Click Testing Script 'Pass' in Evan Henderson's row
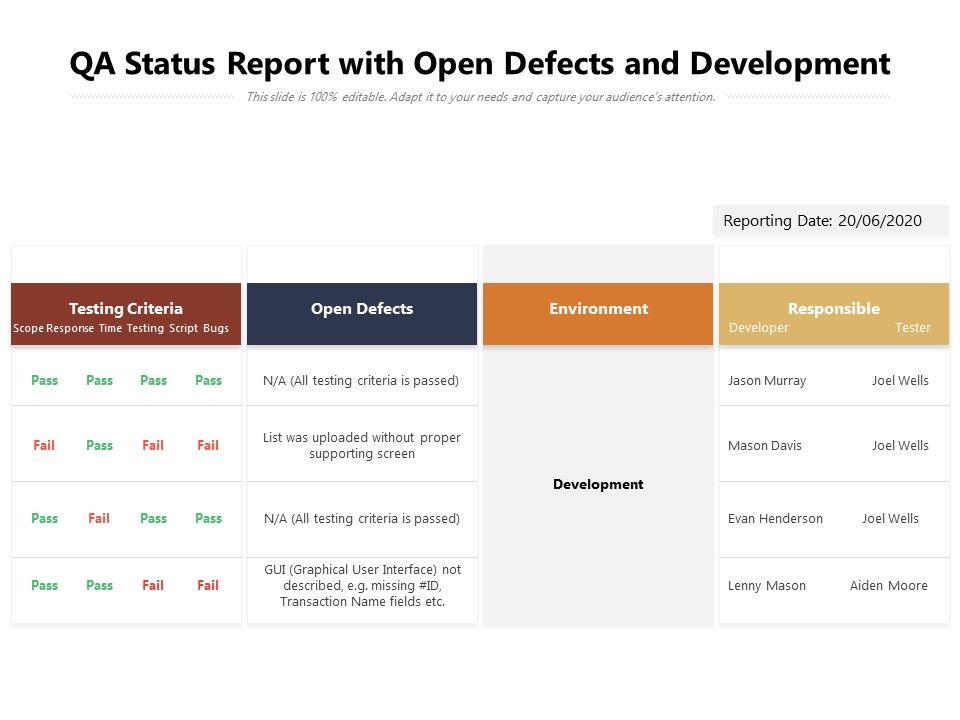The width and height of the screenshot is (960, 720). [154, 518]
